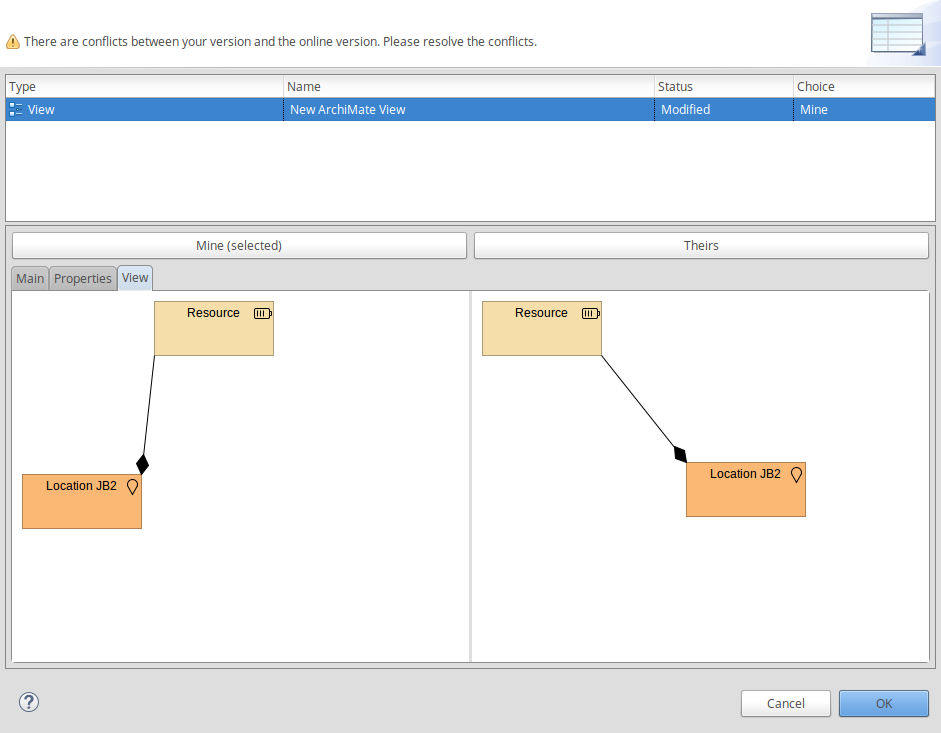Click the Resource icon in Mine's diagram
941x733 pixels.
click(x=262, y=313)
